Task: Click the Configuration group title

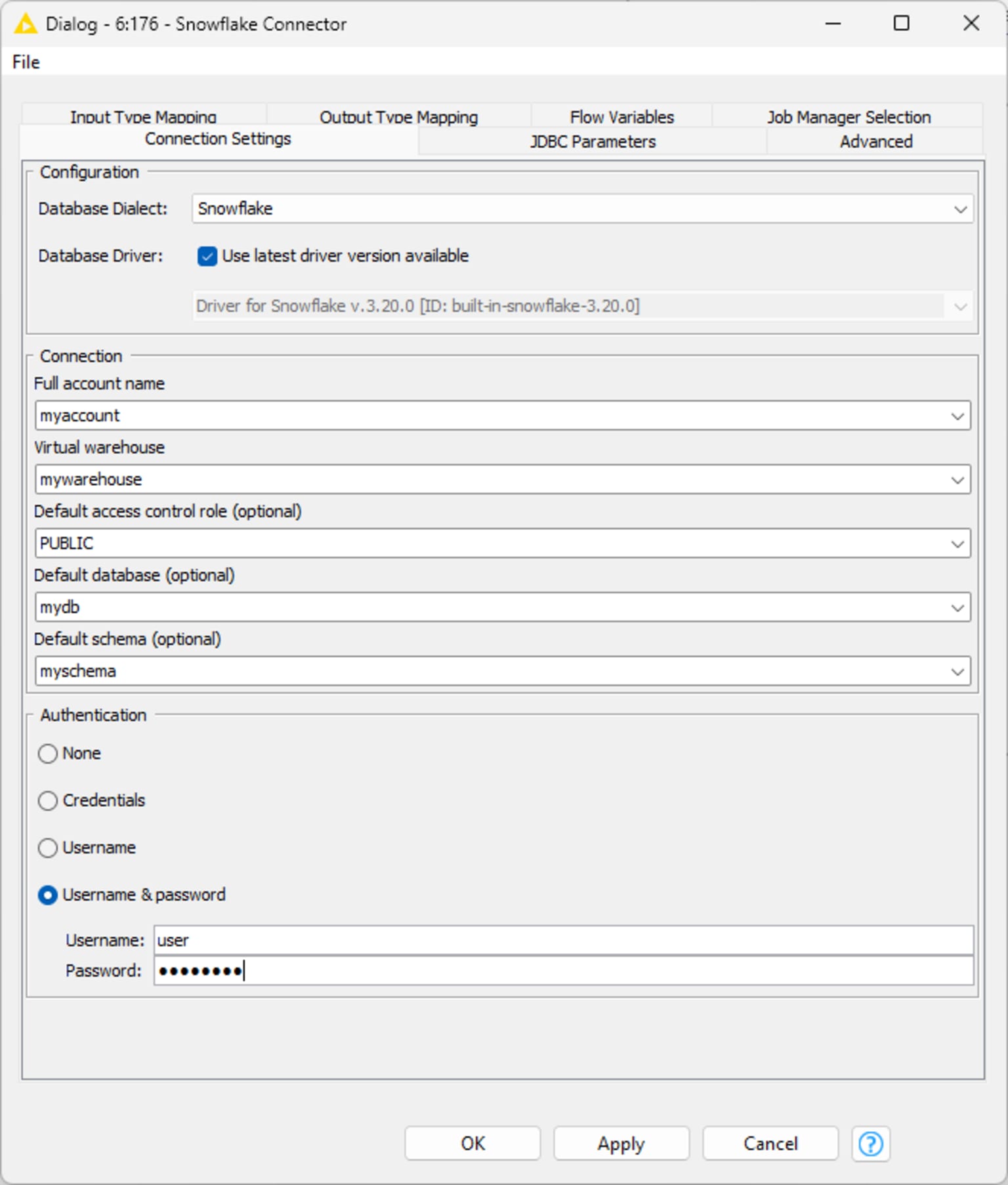Action: (89, 172)
